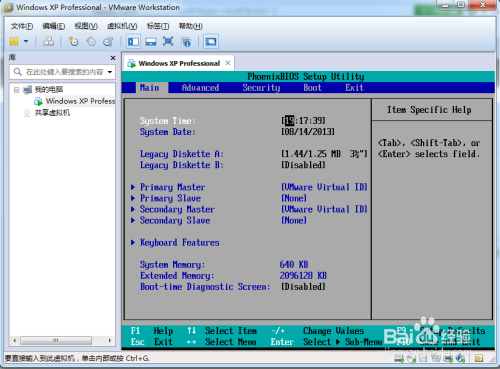This screenshot has width=500, height=369.
Task: Select 我的电脑 in library tree
Action: [49, 89]
